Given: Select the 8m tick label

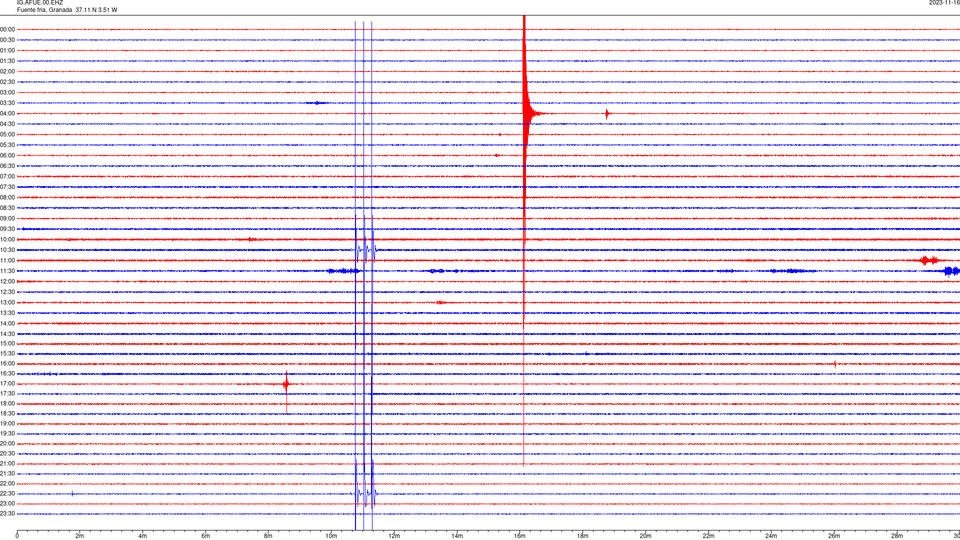Looking at the screenshot, I should tap(268, 536).
